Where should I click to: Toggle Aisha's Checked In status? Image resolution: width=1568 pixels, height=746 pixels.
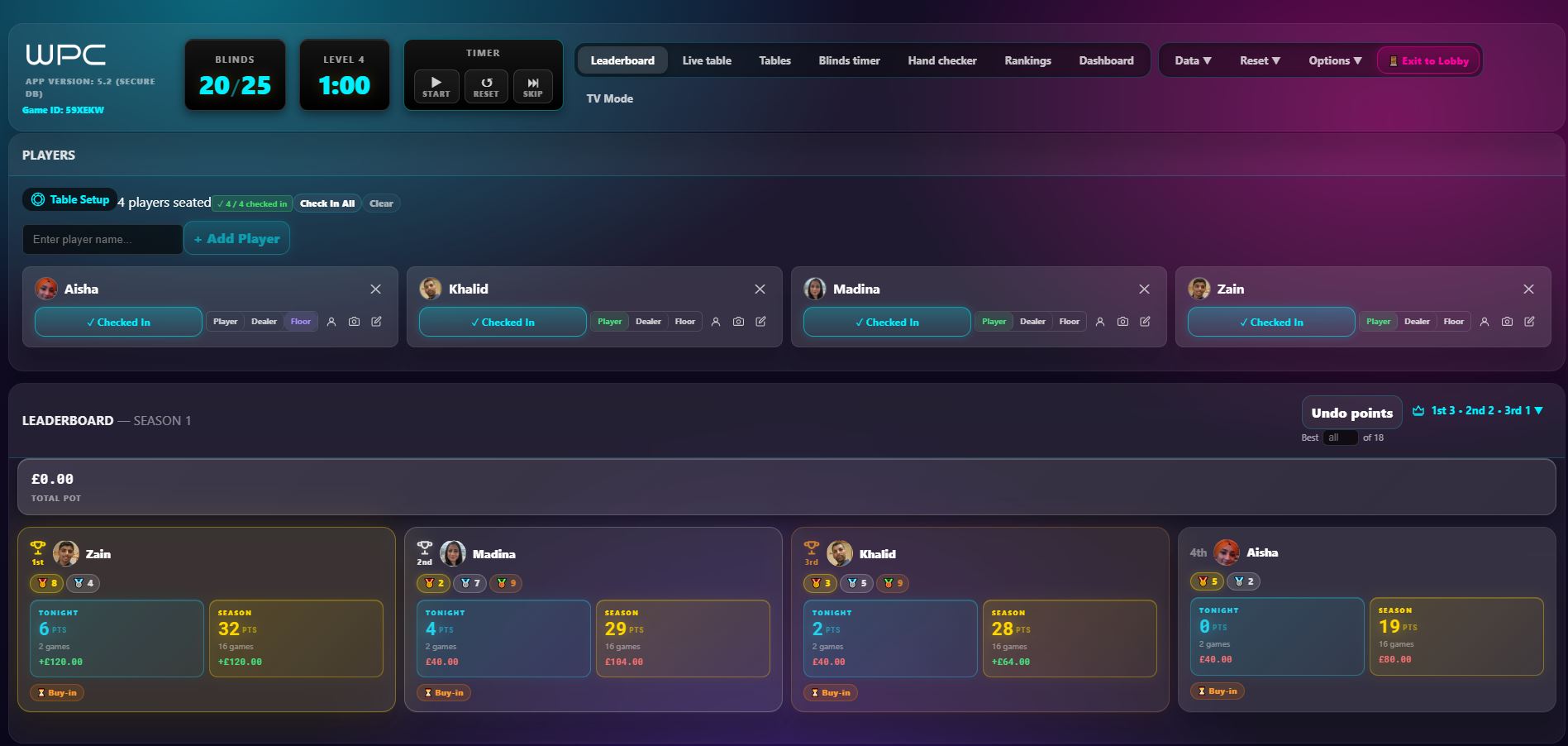pos(118,322)
